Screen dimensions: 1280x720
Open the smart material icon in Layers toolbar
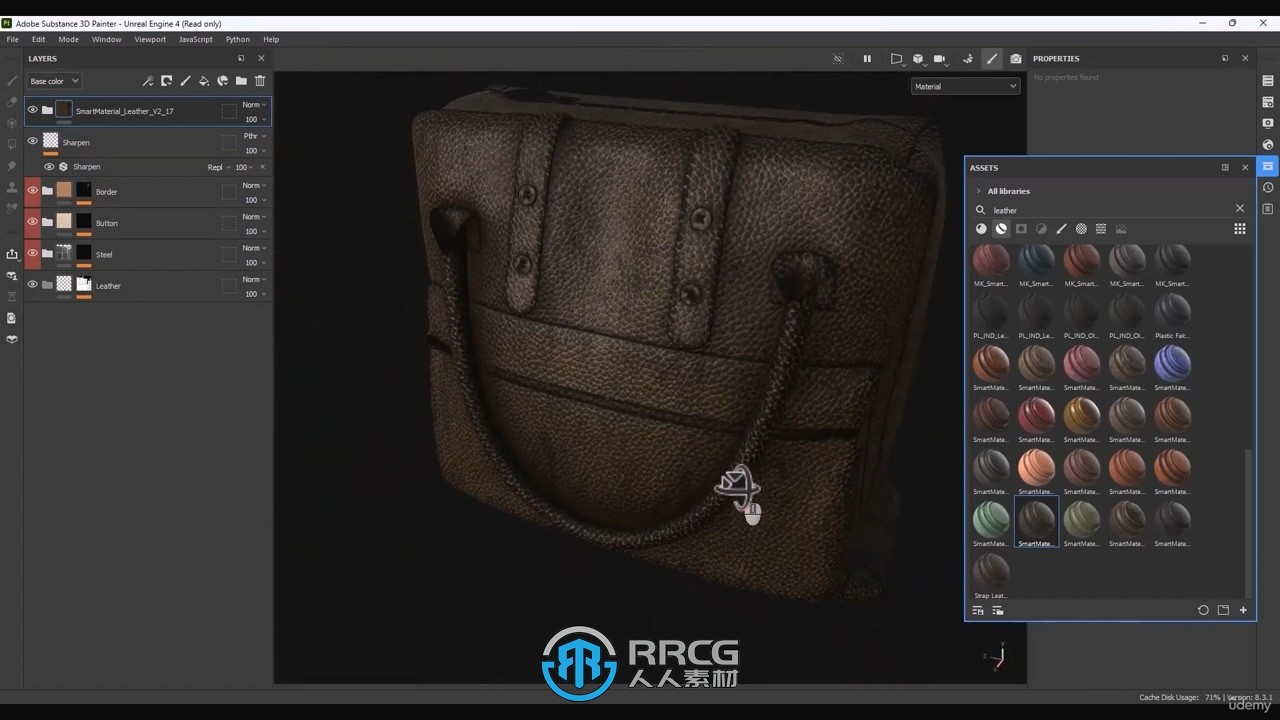[223, 81]
